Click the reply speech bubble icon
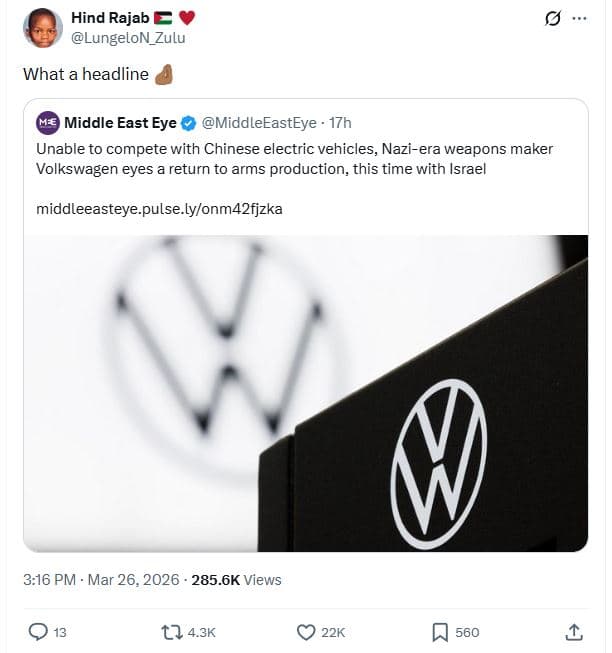612x653 pixels. [38, 631]
